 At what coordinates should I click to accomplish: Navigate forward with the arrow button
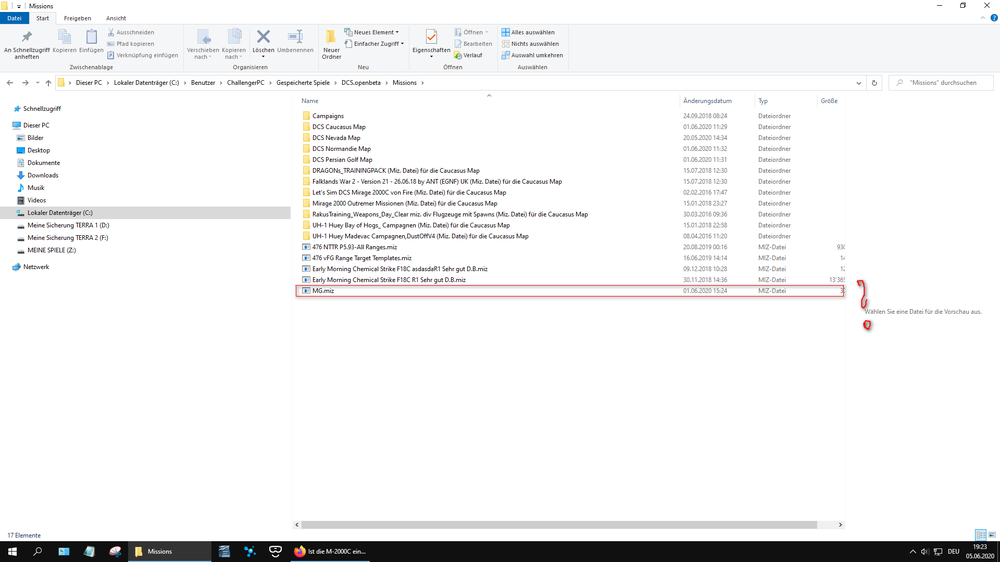[25, 82]
